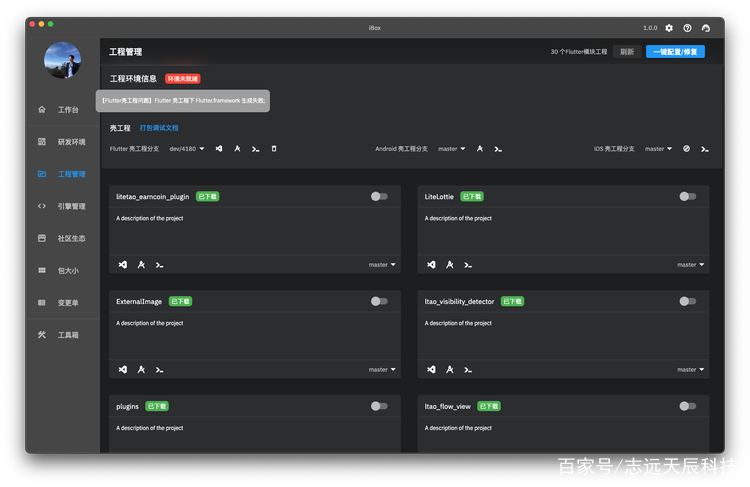750x487 pixels.
Task: Open litetao_earncoin_plugin in VS Code
Action: [123, 265]
